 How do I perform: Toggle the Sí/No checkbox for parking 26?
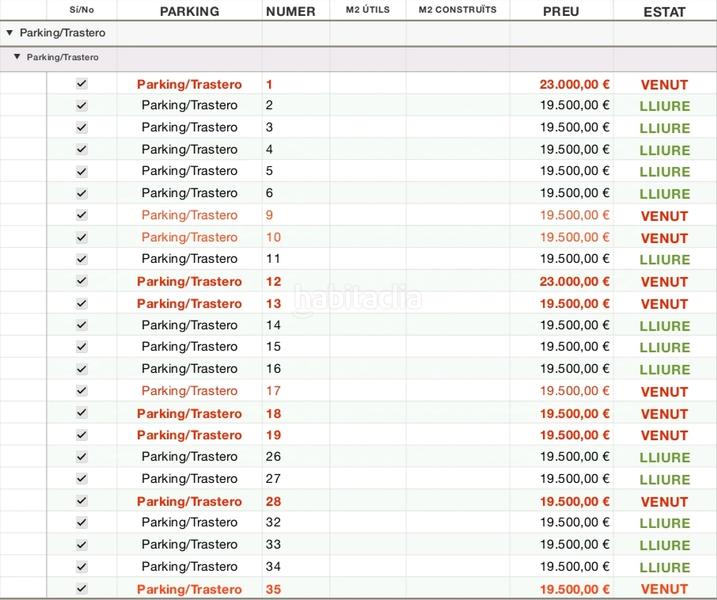pos(82,457)
